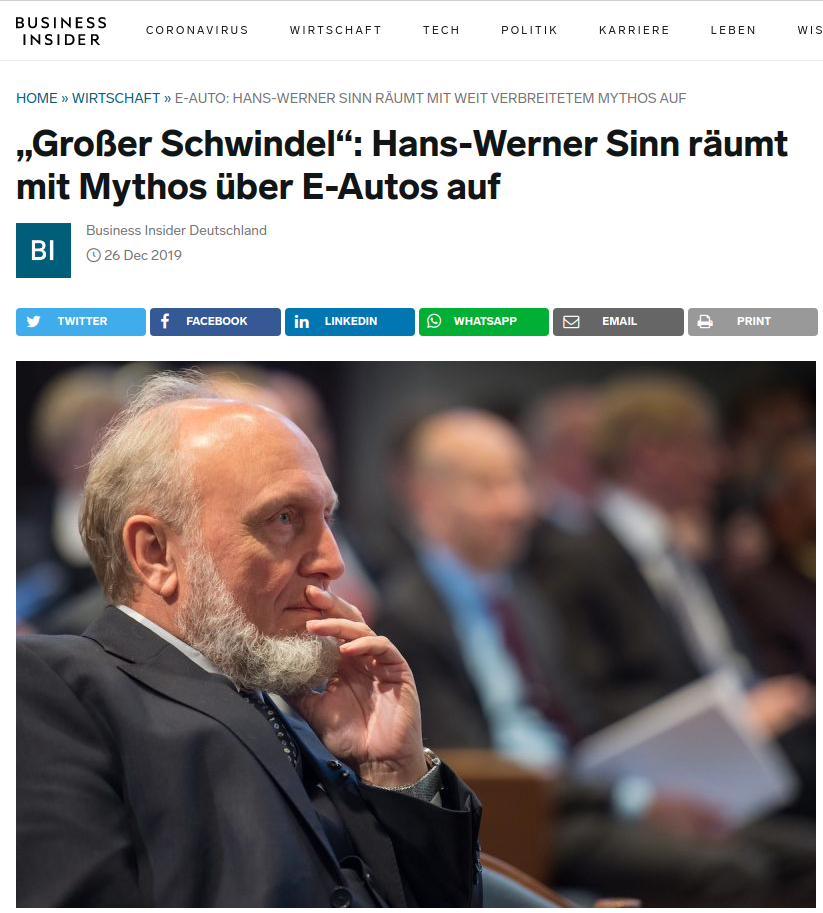This screenshot has height=913, width=823.
Task: Open the Wirtschaft navigation item
Action: (x=335, y=30)
